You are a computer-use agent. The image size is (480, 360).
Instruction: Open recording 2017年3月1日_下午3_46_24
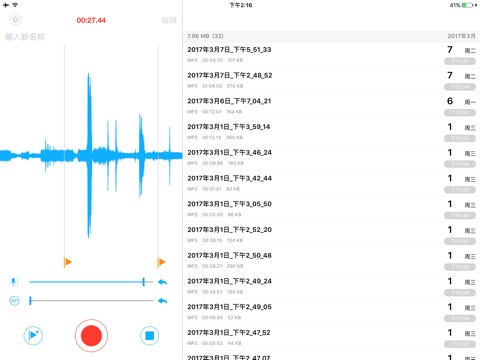click(332, 158)
